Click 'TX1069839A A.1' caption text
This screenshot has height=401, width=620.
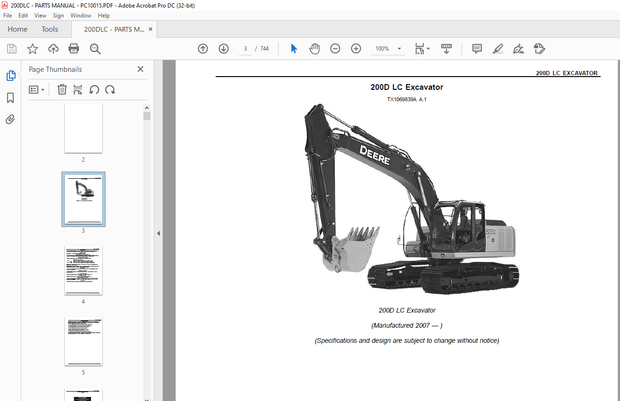coord(406,99)
